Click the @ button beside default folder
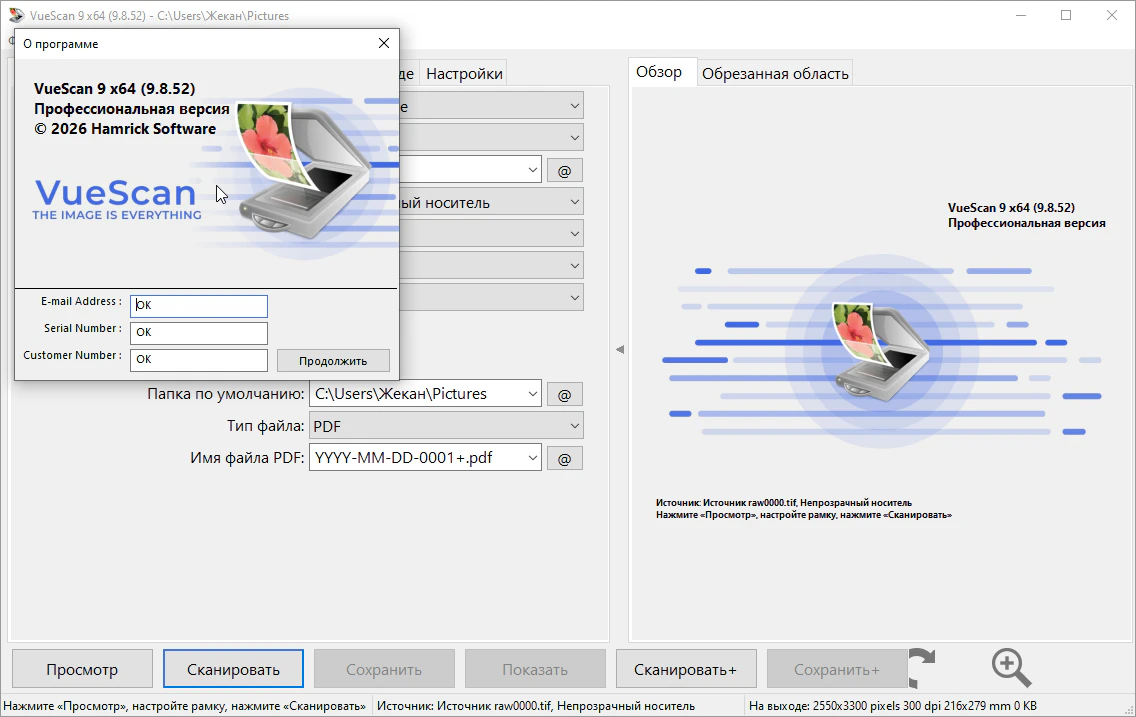This screenshot has width=1136, height=717. point(564,394)
